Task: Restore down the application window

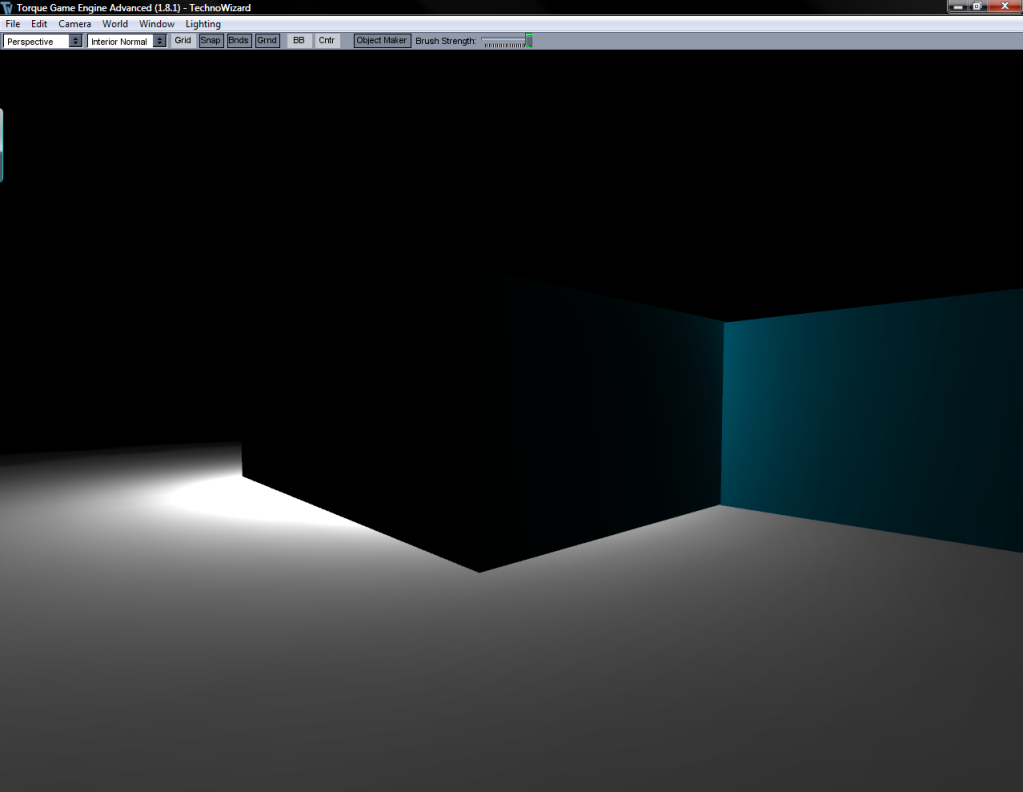Action: [x=977, y=6]
